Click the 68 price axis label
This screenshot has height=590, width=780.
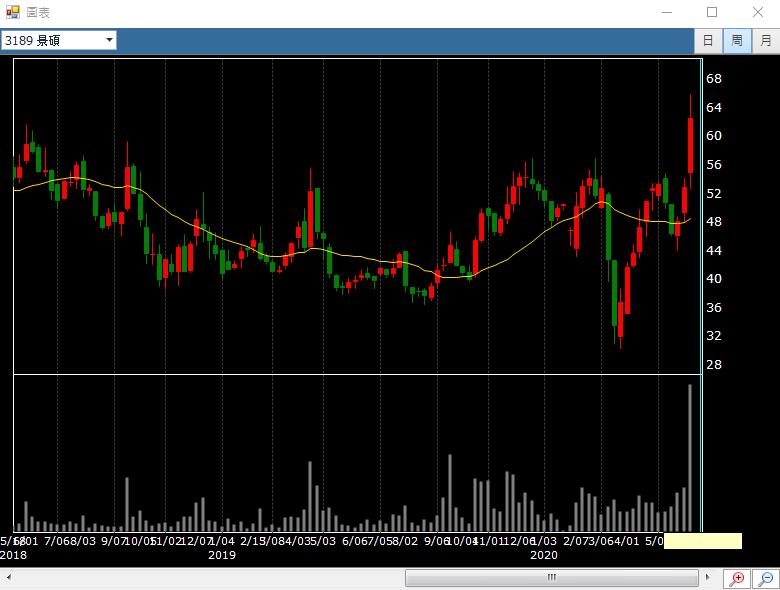[714, 79]
